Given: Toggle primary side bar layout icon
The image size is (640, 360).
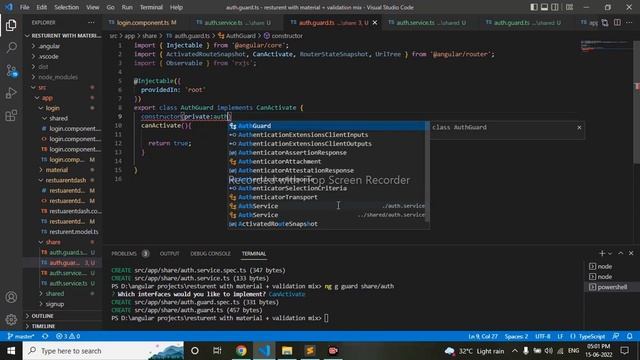Looking at the screenshot, I should click(534, 7).
